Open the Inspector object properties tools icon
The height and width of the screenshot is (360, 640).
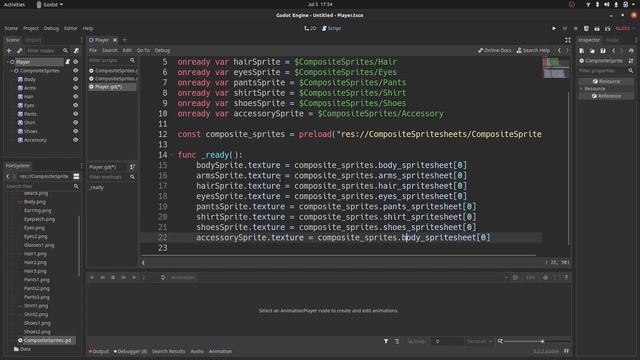[x=631, y=61]
